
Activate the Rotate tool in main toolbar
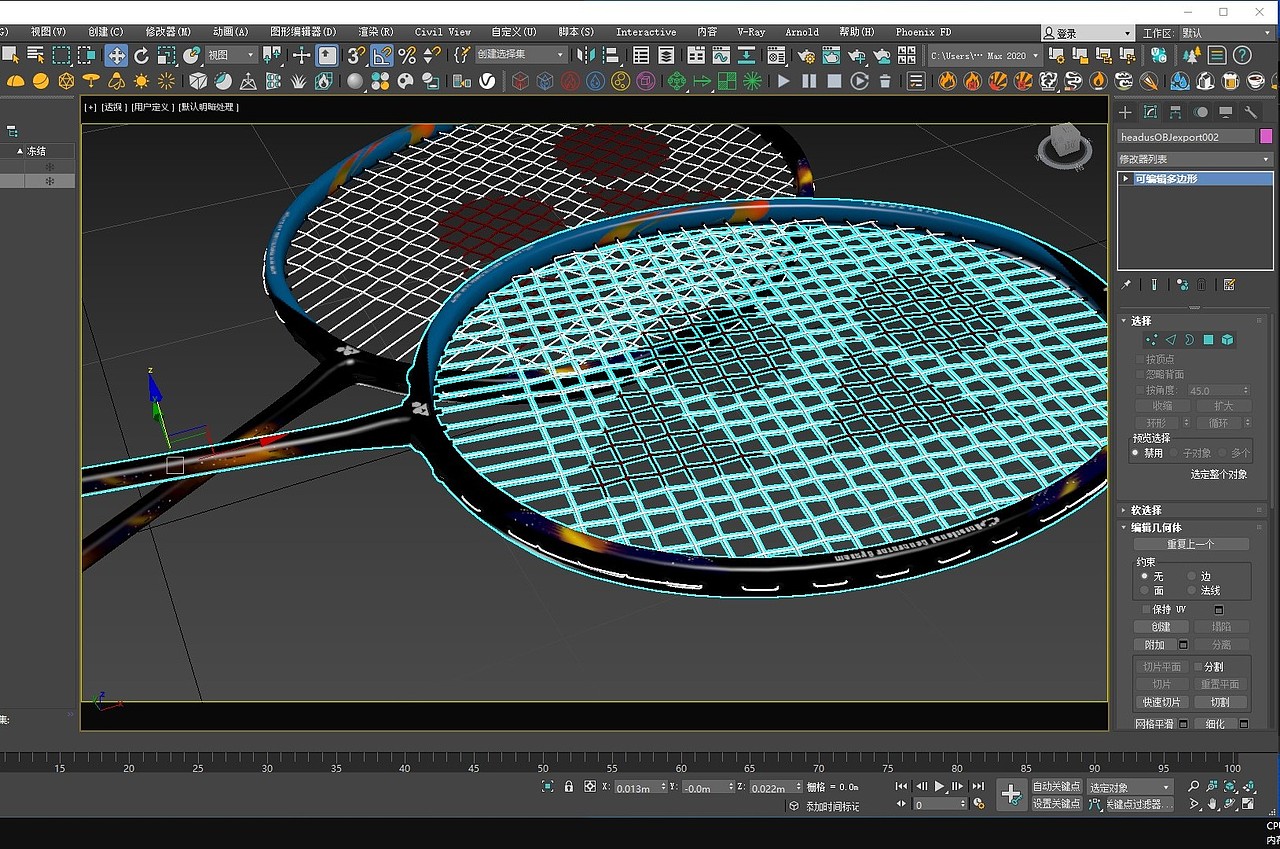pyautogui.click(x=141, y=56)
